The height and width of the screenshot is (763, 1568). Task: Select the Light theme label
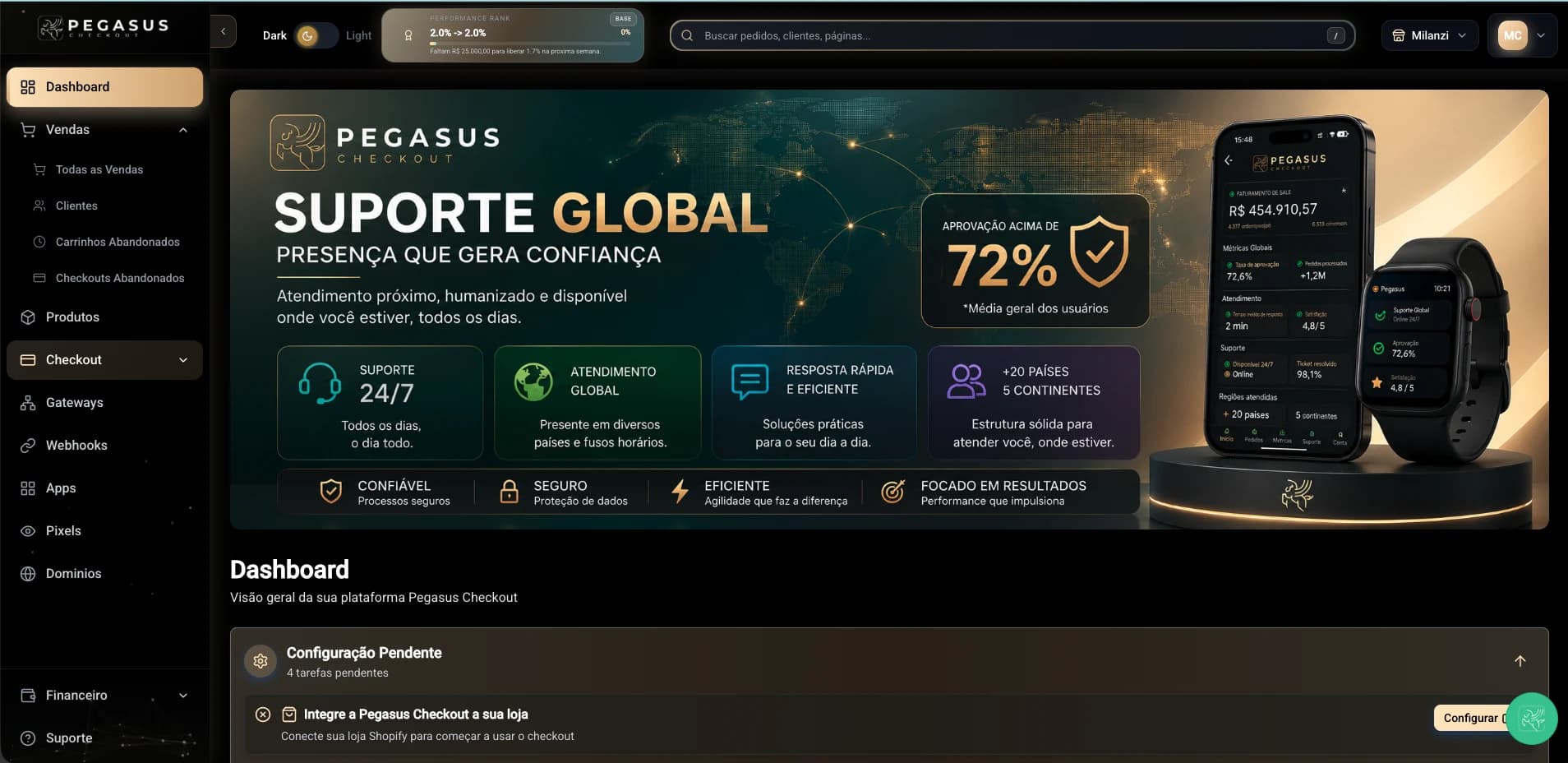(358, 35)
